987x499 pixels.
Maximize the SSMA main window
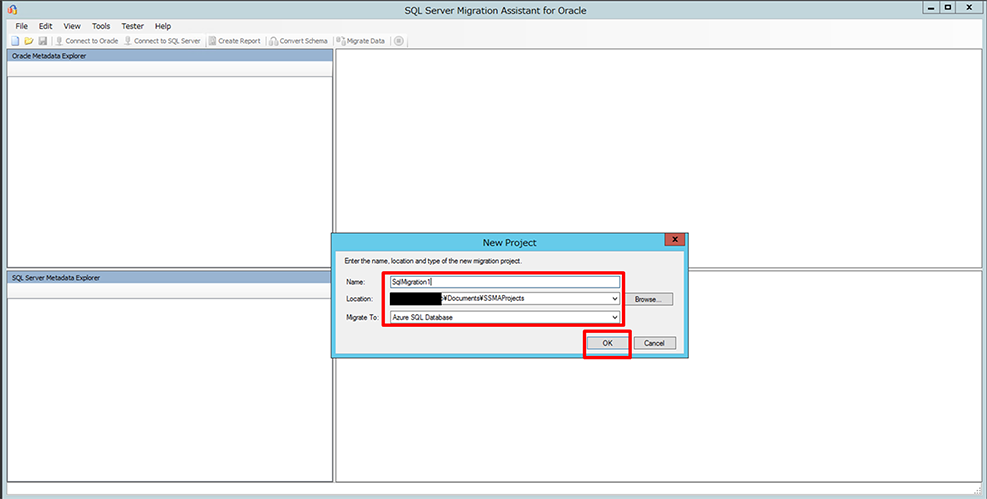948,7
